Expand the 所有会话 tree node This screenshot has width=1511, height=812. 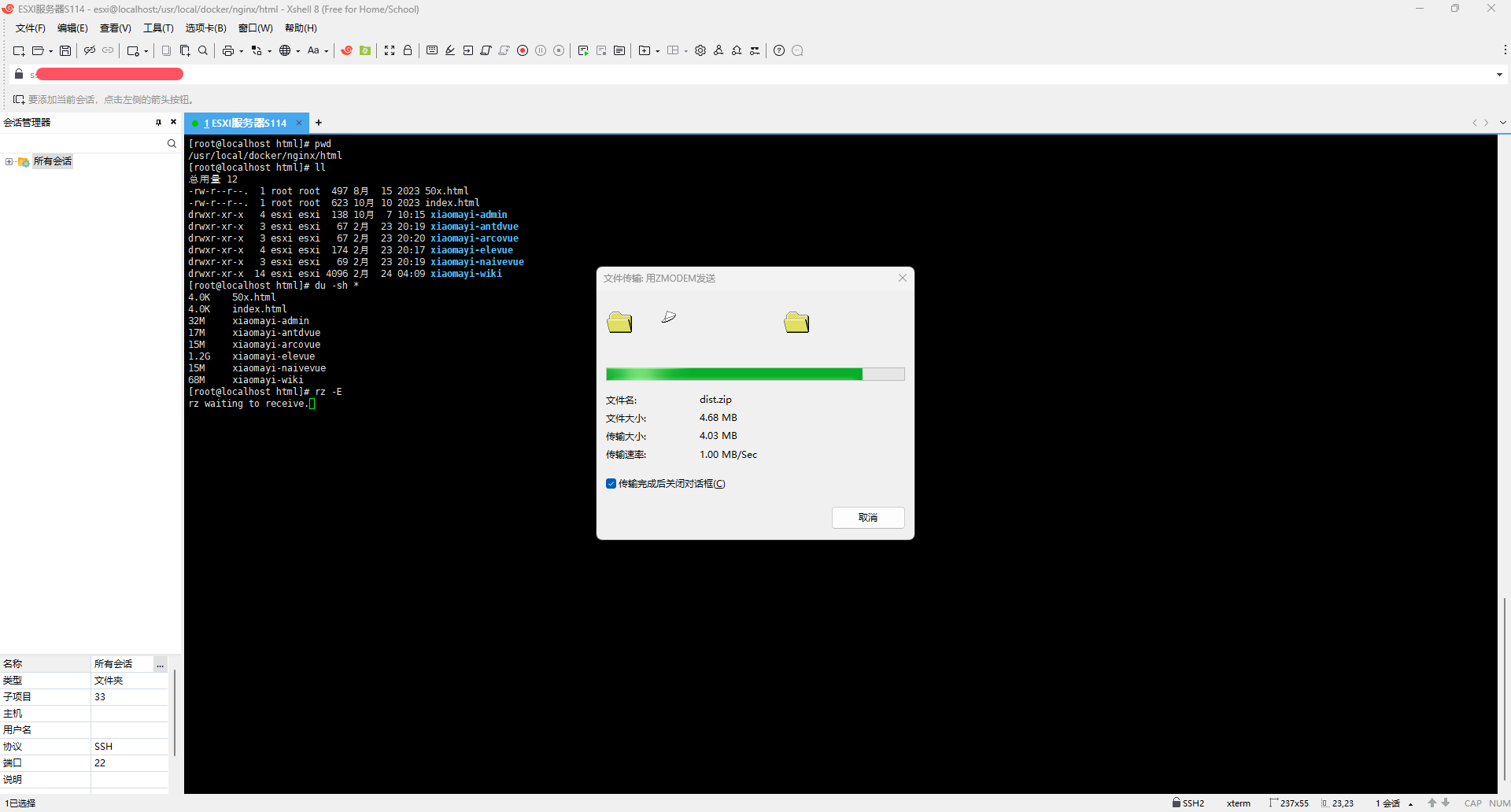coord(9,161)
